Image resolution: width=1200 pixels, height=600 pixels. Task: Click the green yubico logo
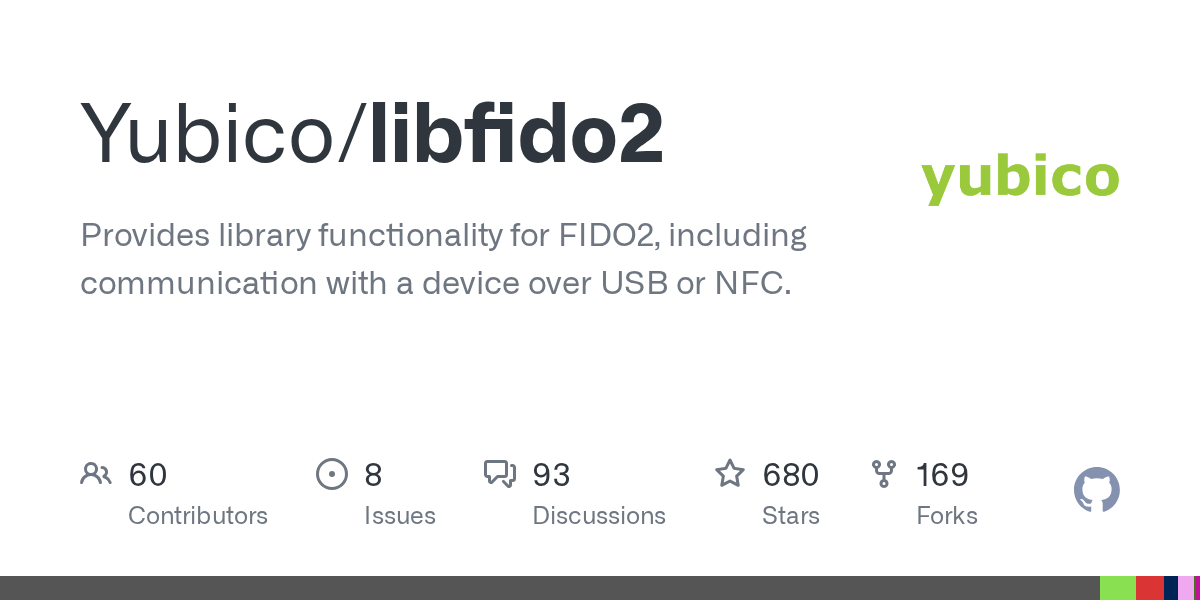click(1019, 178)
